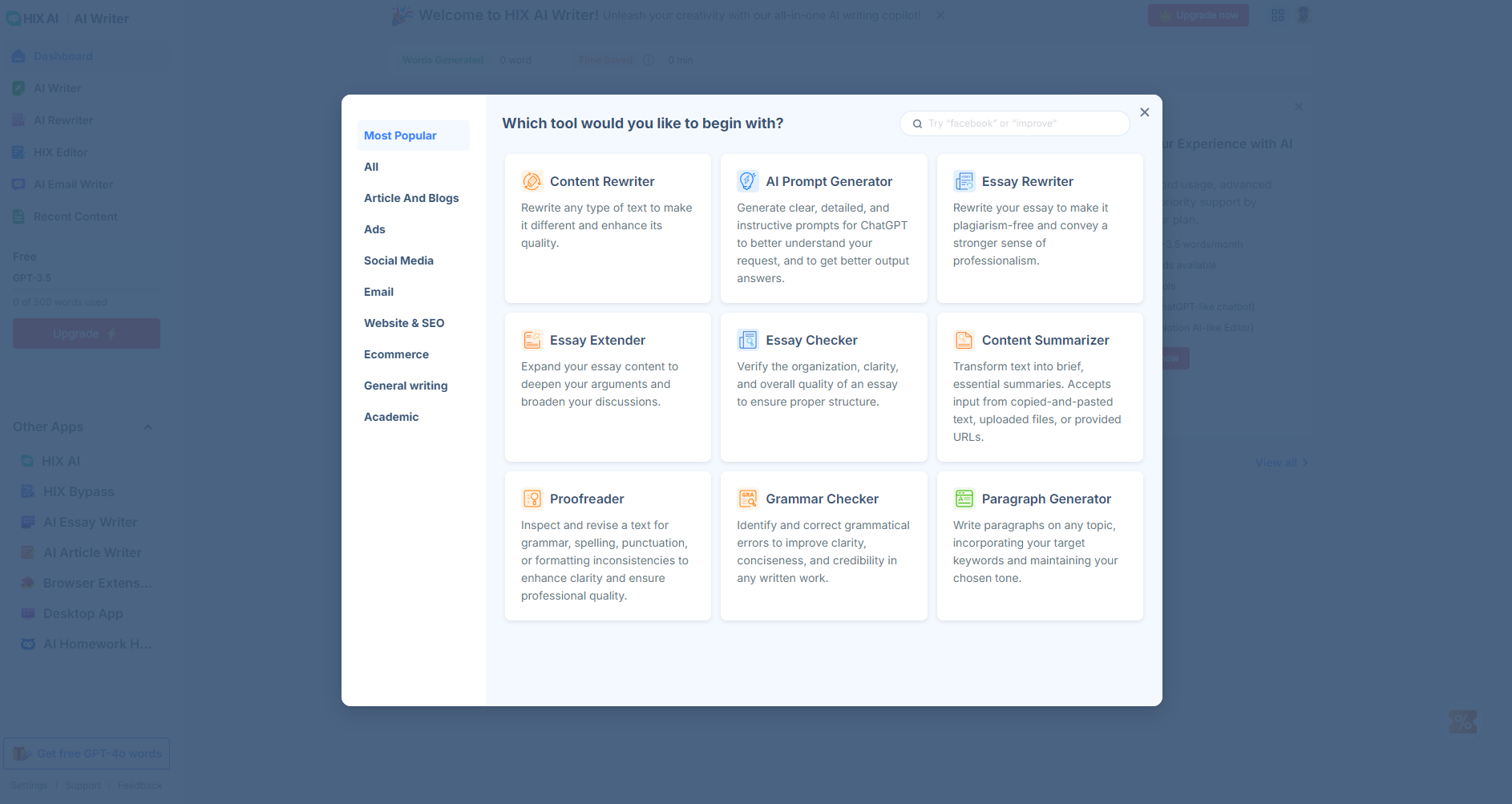
Task: Select the Ecommerce category
Action: click(x=414, y=354)
